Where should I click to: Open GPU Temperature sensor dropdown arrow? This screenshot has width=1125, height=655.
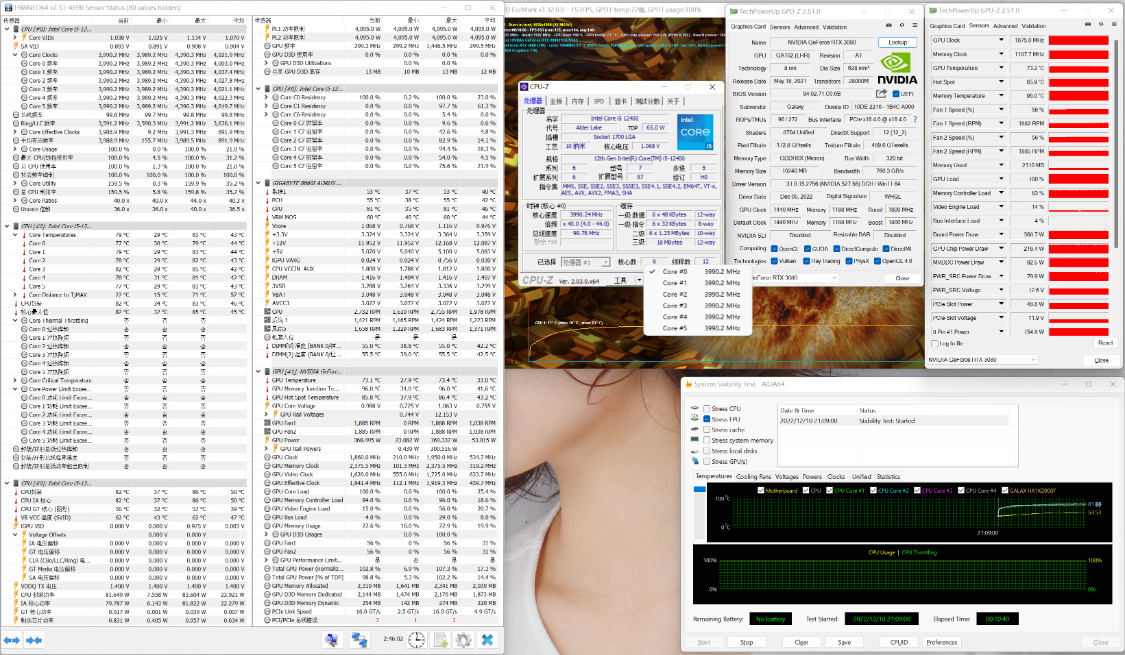coord(1002,68)
